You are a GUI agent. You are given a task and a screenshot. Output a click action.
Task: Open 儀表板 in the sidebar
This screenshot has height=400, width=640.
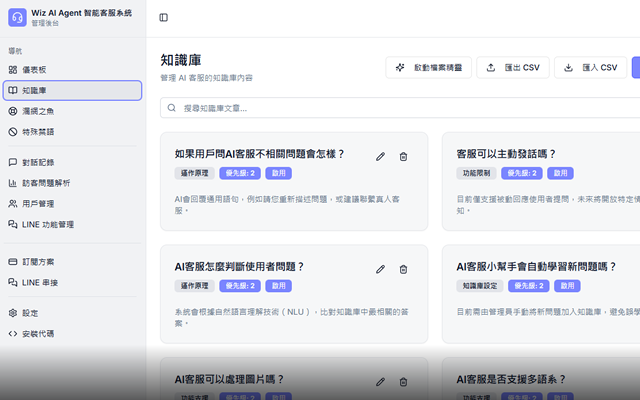(34, 70)
